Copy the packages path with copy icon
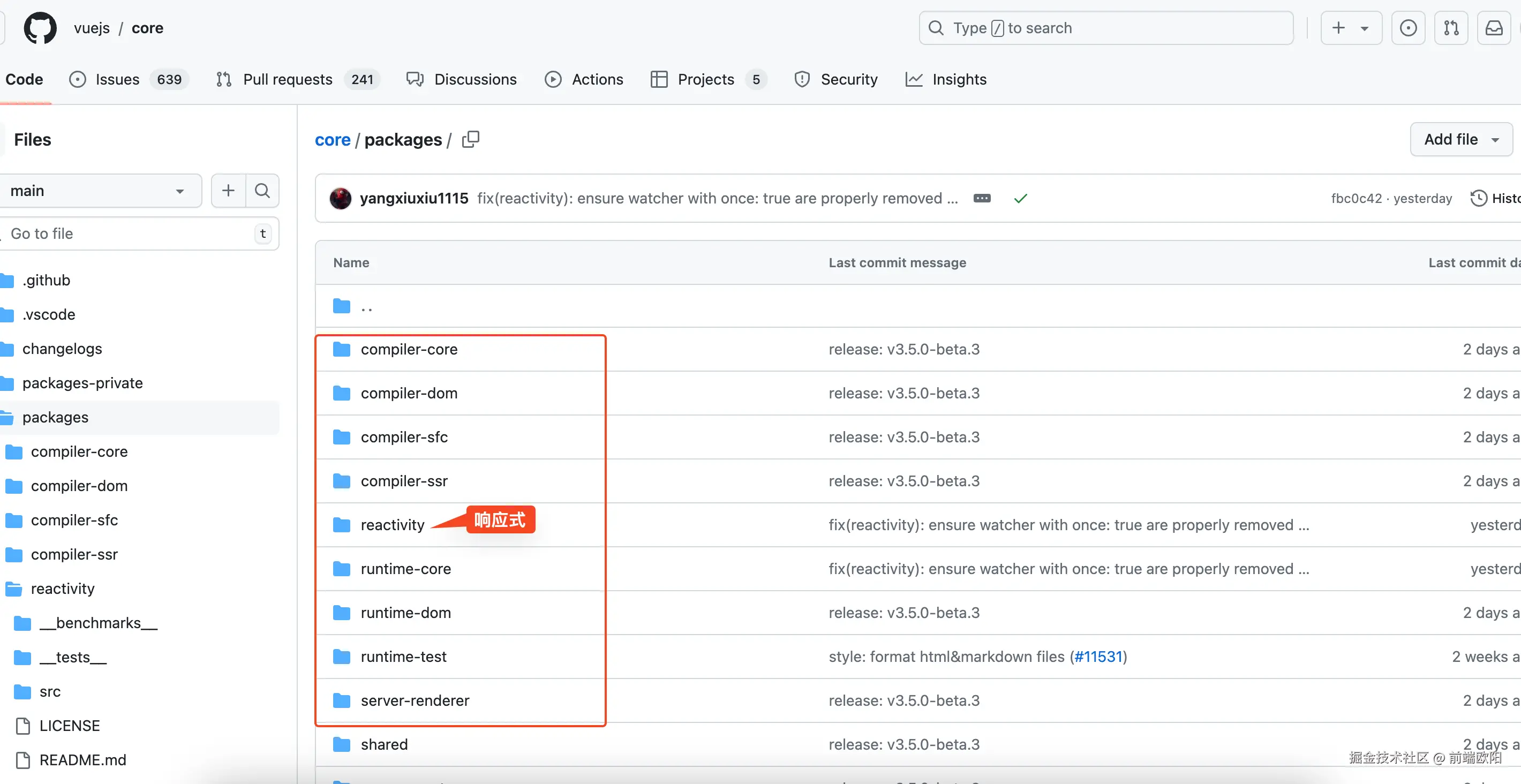 coord(471,139)
